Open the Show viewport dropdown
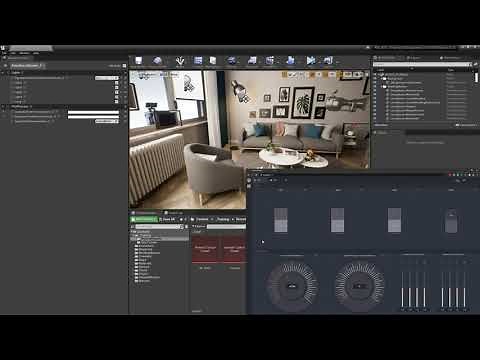This screenshot has height=360, width=480. pos(175,75)
